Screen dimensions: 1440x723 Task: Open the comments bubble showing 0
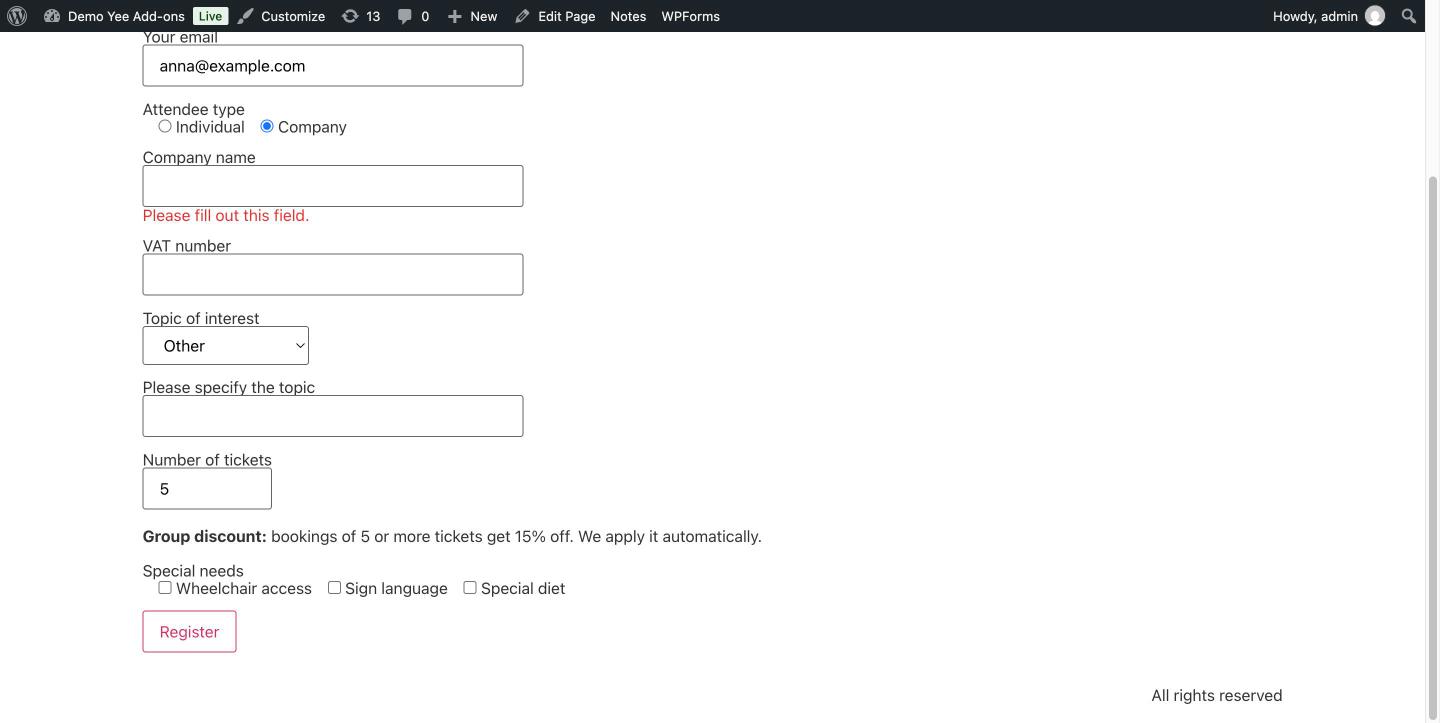pyautogui.click(x=413, y=16)
